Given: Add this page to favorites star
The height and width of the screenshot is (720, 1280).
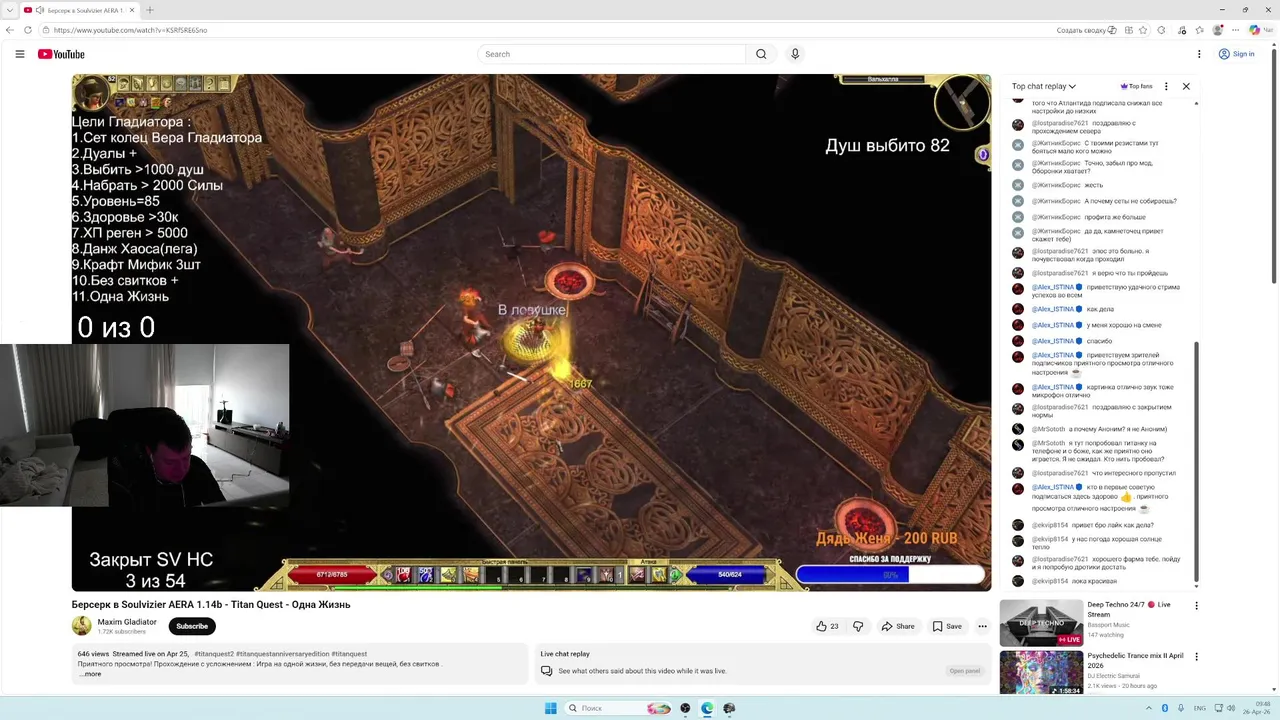Looking at the screenshot, I should 1143,30.
